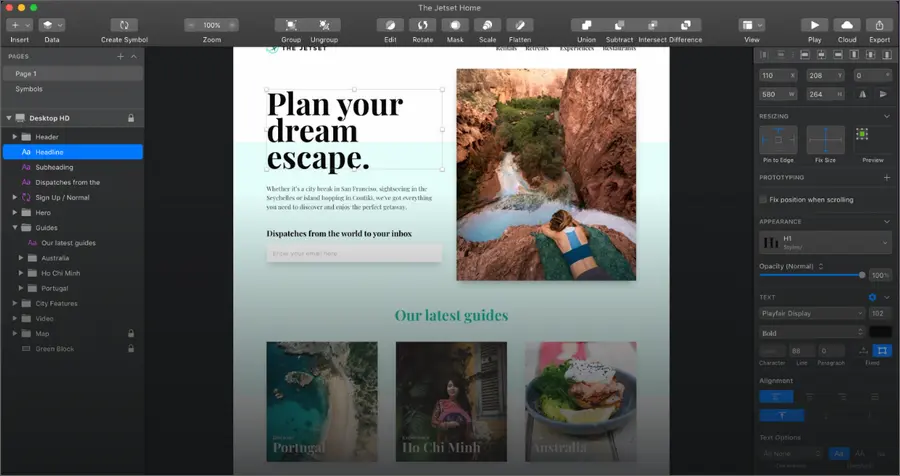Collapse the Guides layer group
The width and height of the screenshot is (900, 476).
pos(15,227)
